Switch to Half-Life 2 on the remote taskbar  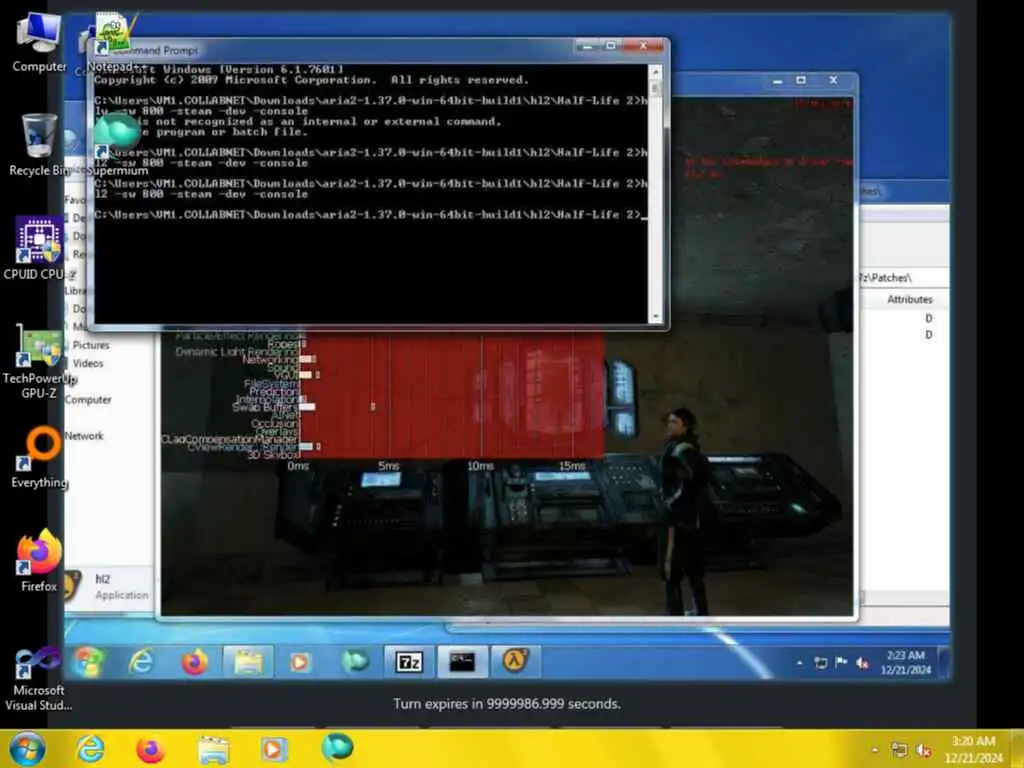pos(515,661)
